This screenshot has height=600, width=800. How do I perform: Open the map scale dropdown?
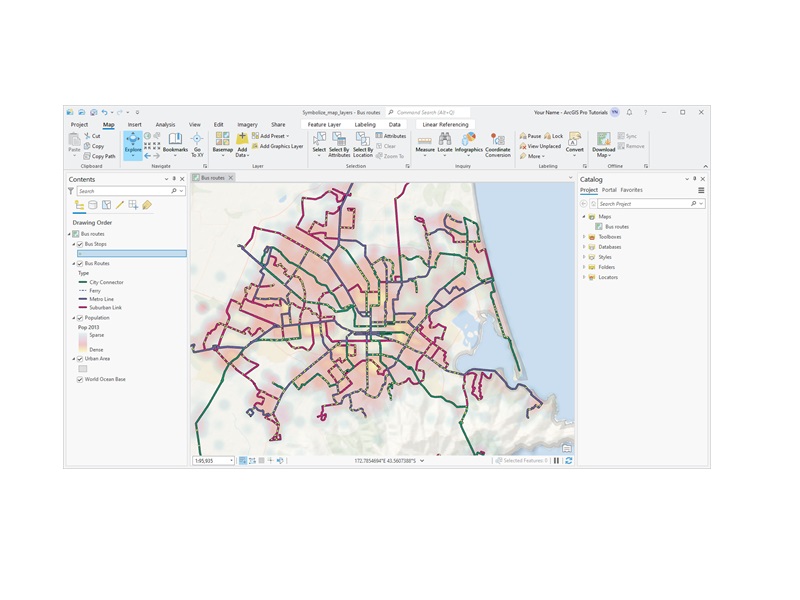coord(231,461)
